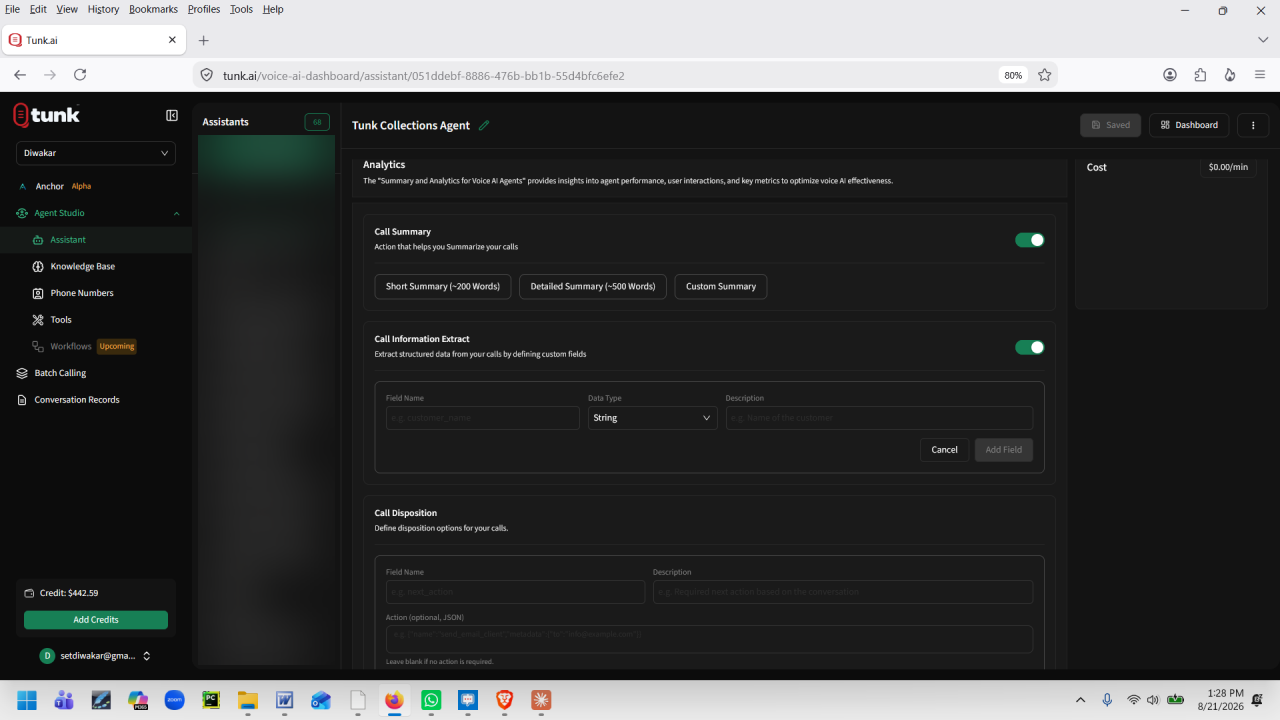Screen dimensions: 1280x720
Task: Collapse the Agent Studio section
Action: tap(176, 213)
